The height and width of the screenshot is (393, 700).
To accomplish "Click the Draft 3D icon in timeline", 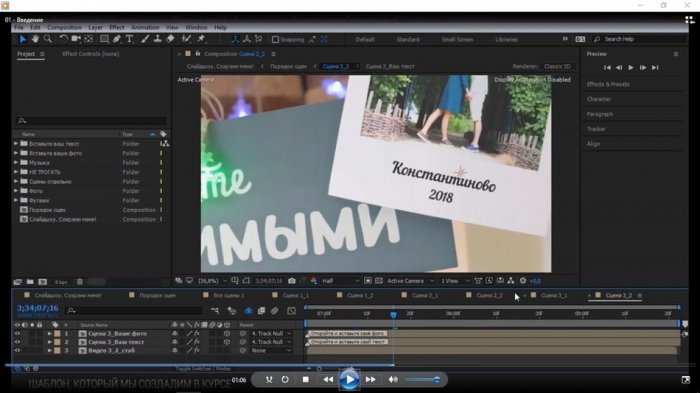I will 232,310.
